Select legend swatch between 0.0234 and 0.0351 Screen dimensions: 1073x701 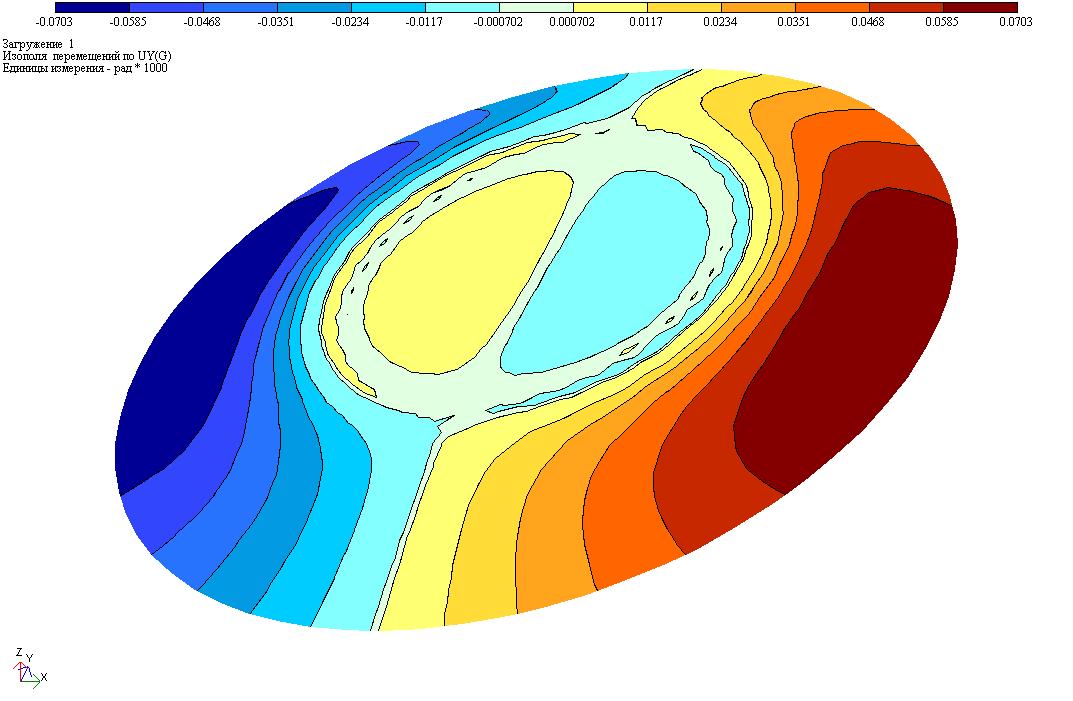(x=758, y=8)
